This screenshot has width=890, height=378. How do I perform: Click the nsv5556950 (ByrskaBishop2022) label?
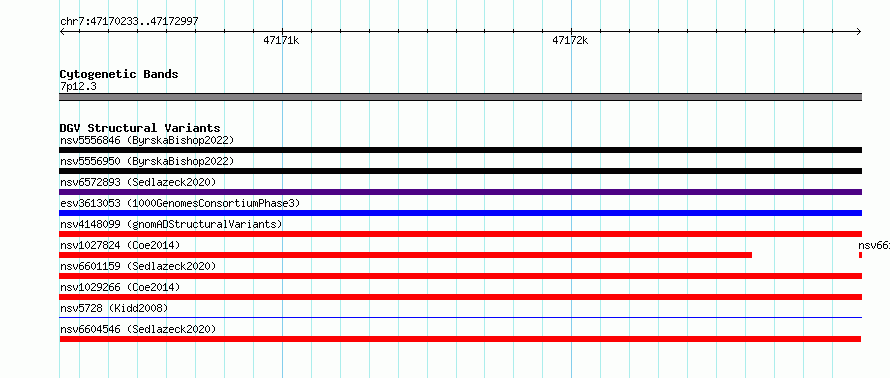(147, 161)
